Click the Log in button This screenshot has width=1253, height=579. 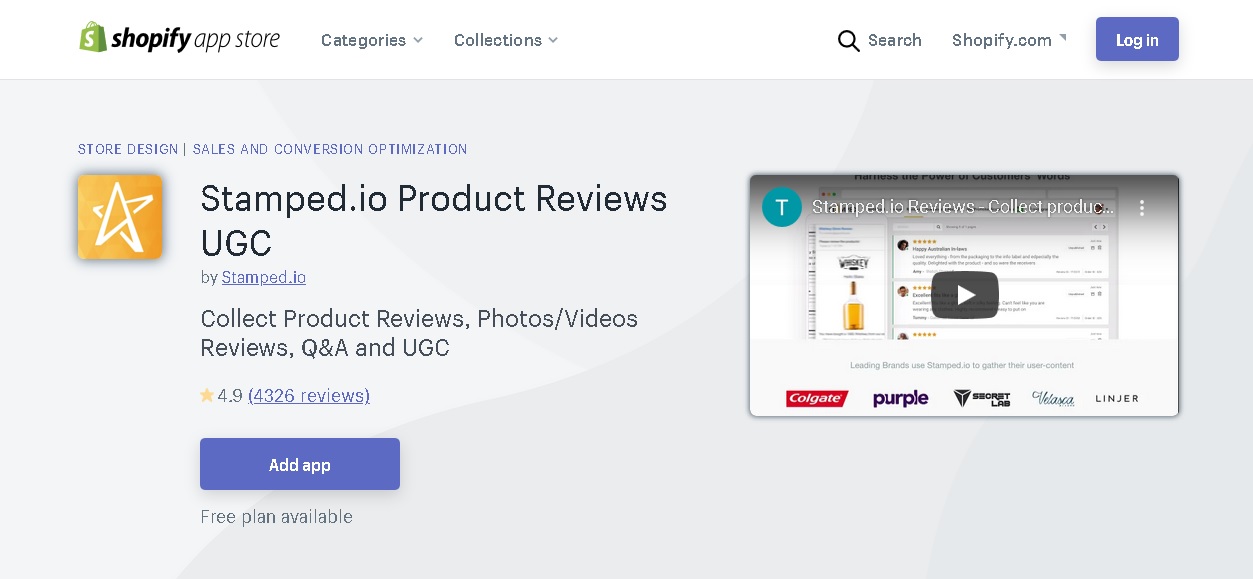pyautogui.click(x=1137, y=39)
